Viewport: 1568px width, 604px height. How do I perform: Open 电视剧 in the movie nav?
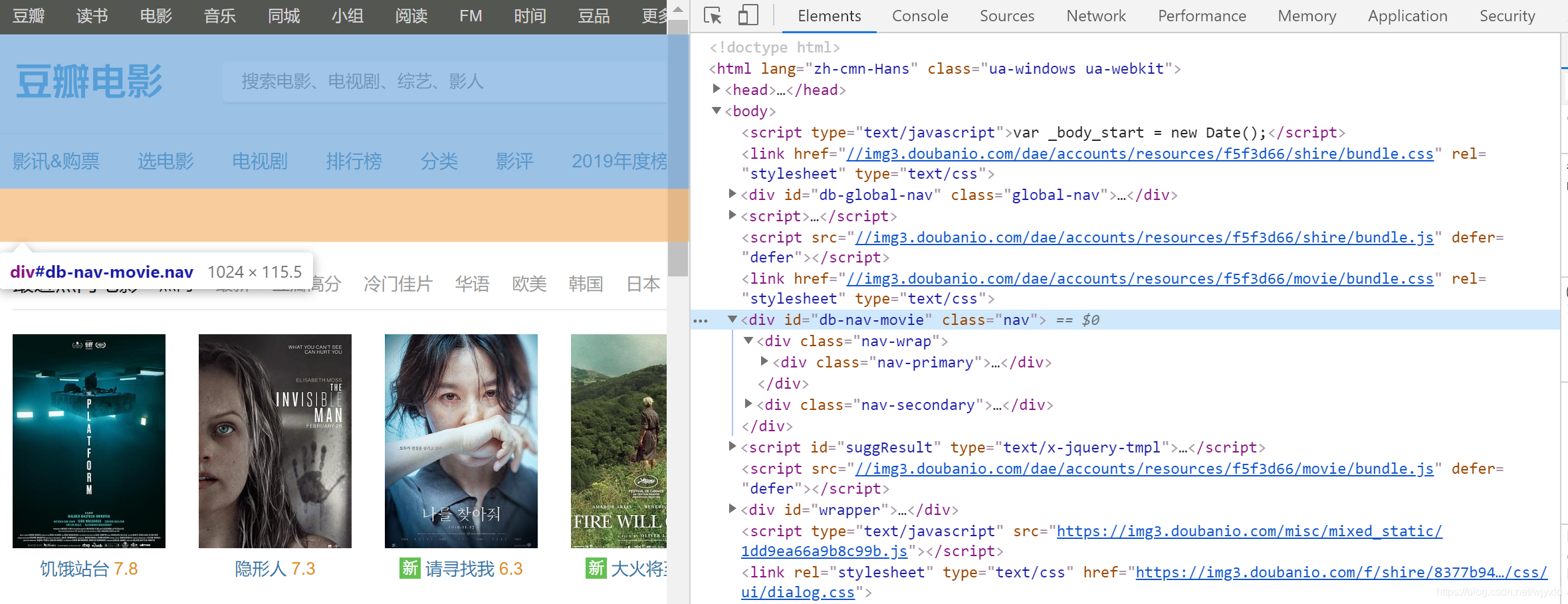[260, 161]
